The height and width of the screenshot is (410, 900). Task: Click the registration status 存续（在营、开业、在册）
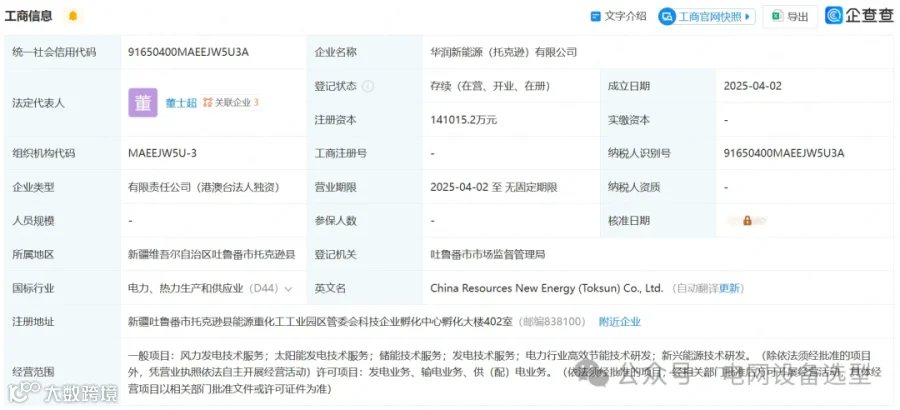click(x=490, y=87)
